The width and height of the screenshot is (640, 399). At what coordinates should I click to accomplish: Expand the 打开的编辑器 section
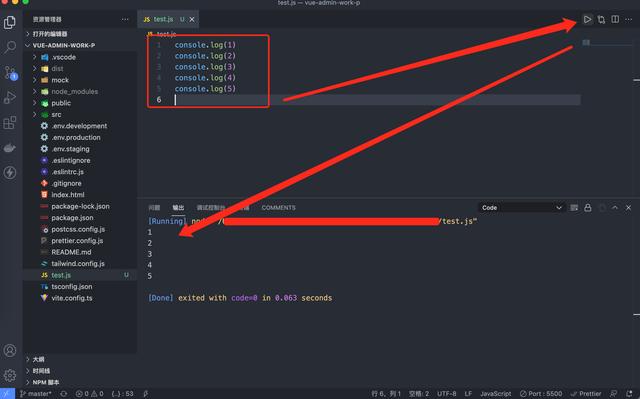[80, 34]
